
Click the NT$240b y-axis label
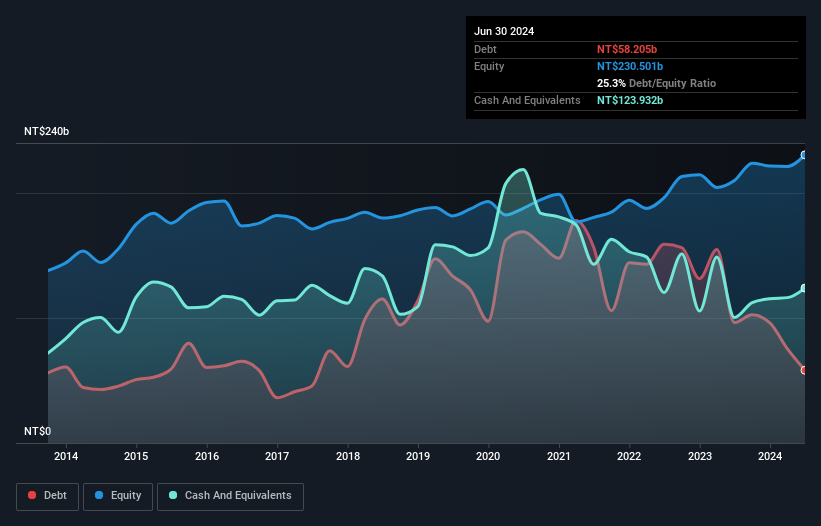pos(47,131)
